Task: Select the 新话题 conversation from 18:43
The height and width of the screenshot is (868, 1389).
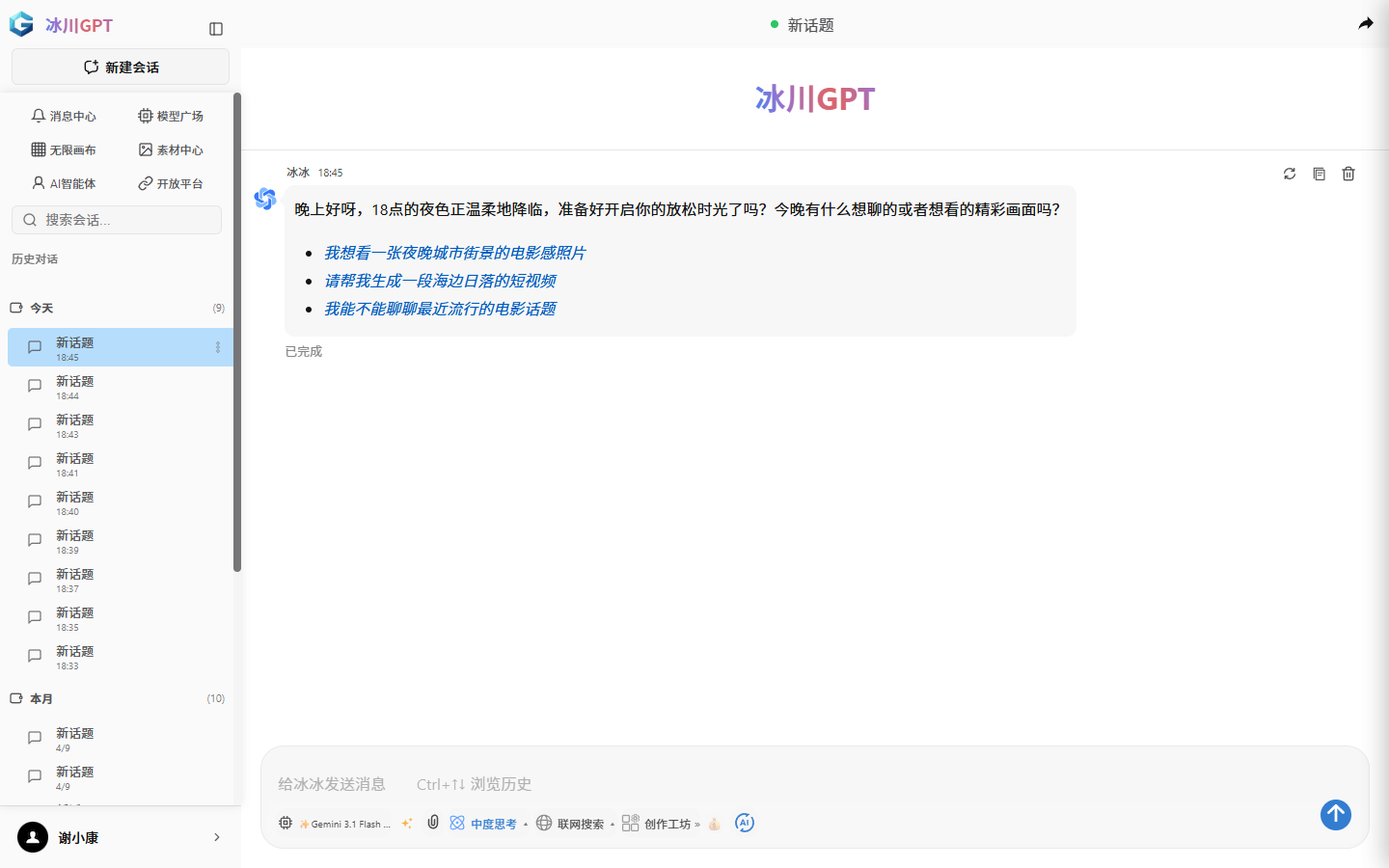Action: pos(121,425)
